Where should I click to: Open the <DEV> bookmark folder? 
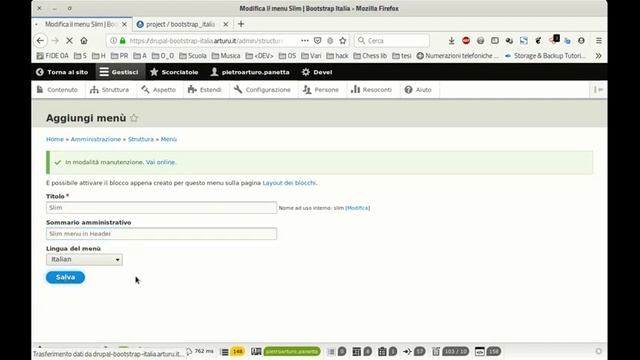click(x=260, y=56)
